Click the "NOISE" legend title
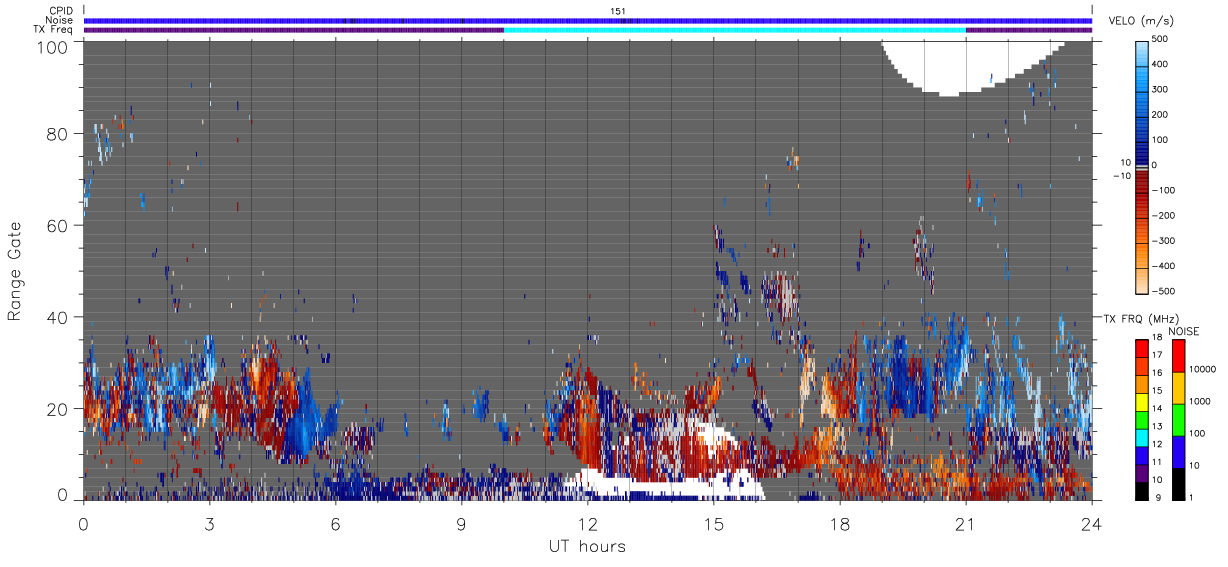This screenshot has height=567, width=1228. (x=1183, y=331)
